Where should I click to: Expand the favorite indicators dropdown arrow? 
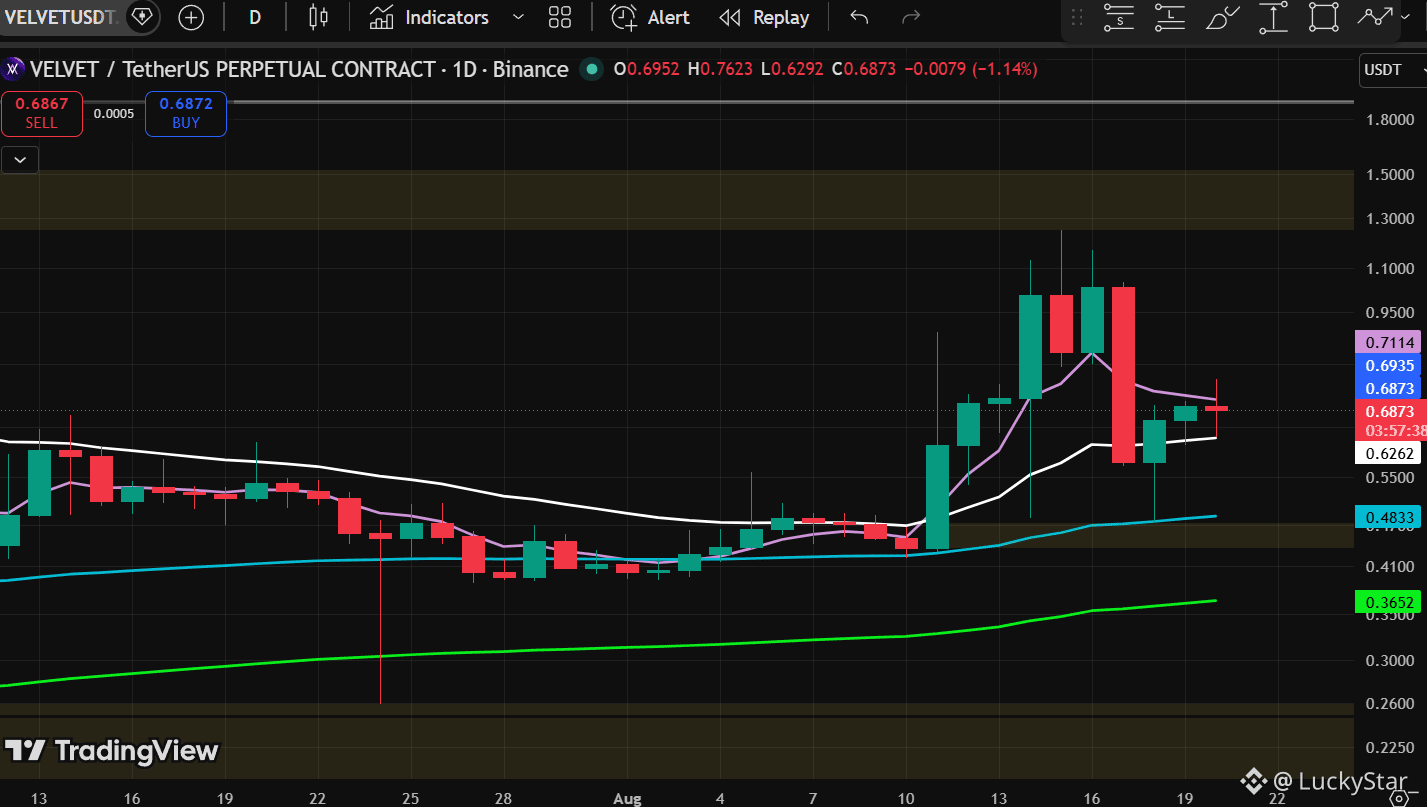(x=518, y=17)
